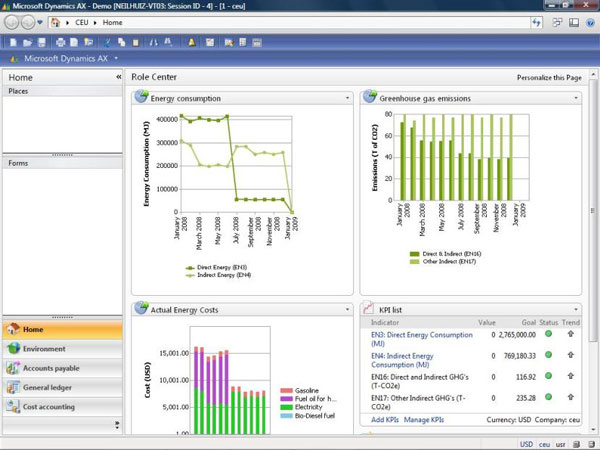
Task: Click the KPI list chart icon
Action: pos(368,308)
